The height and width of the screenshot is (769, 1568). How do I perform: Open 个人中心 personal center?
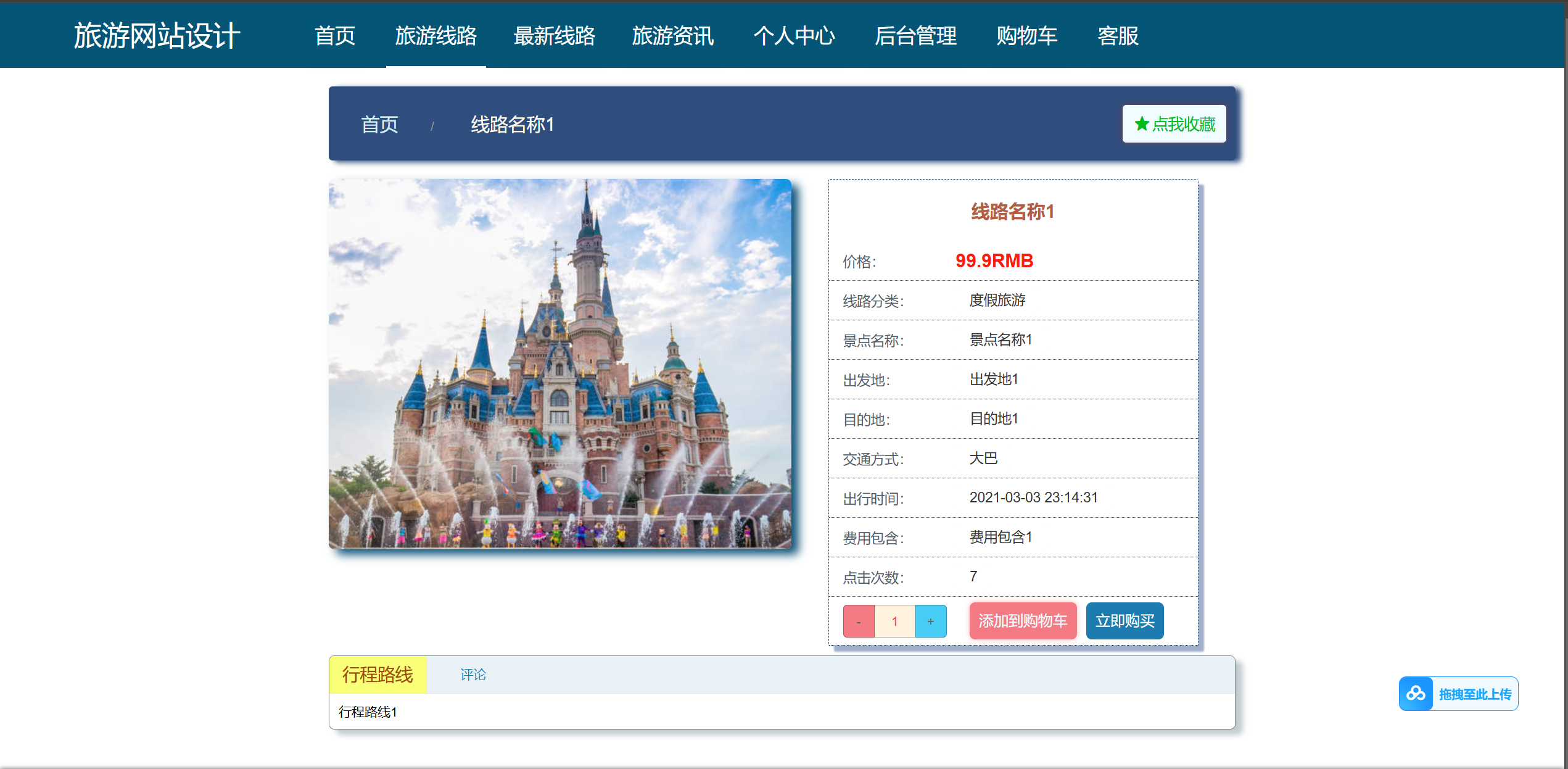794,36
